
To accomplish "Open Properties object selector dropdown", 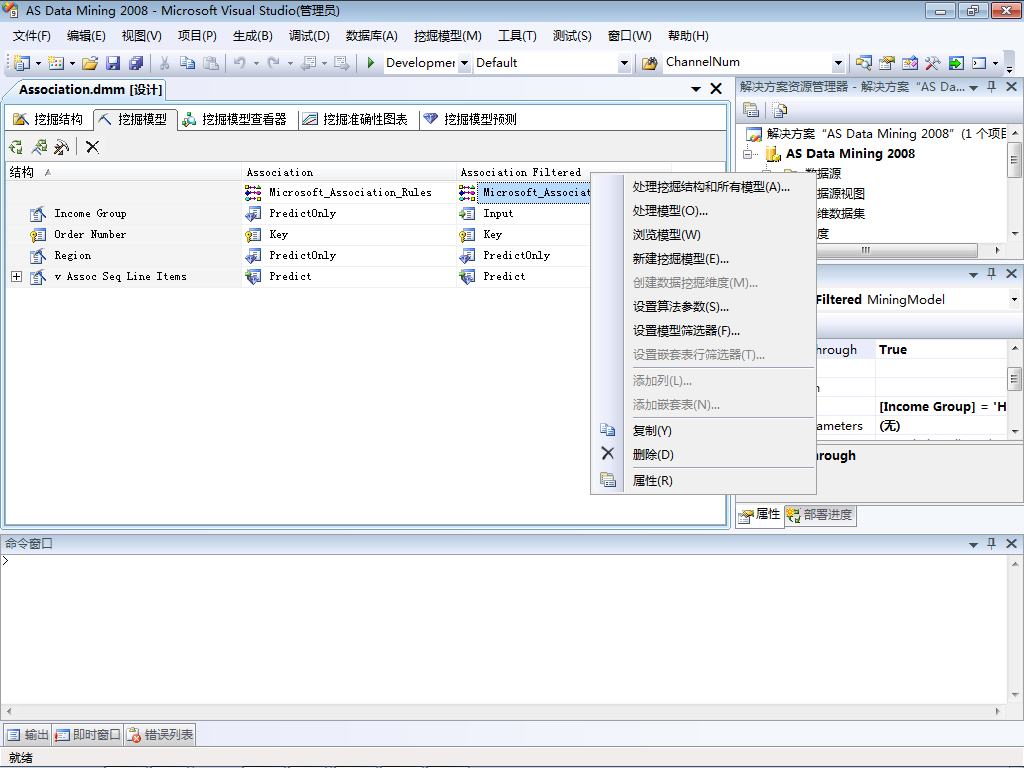I will tap(1014, 300).
